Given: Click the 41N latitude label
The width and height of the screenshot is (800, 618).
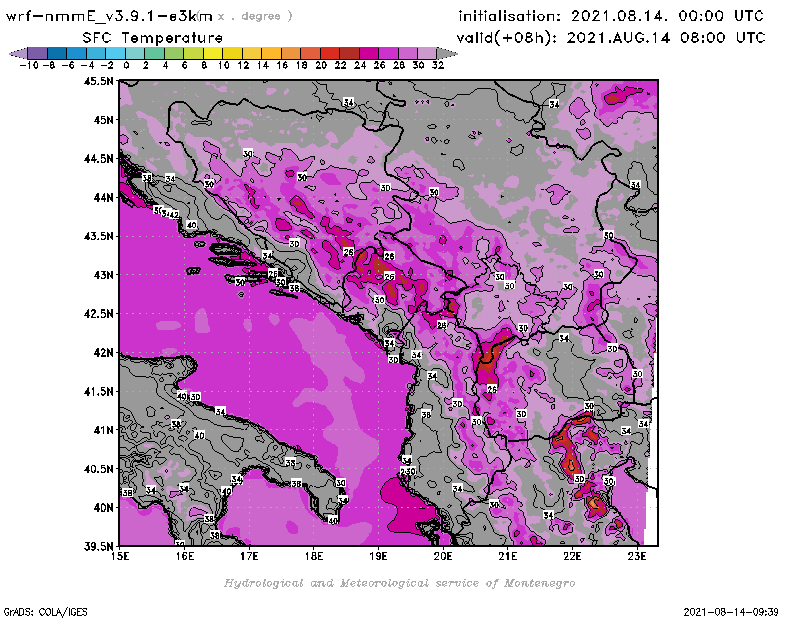Looking at the screenshot, I should click(x=103, y=430).
